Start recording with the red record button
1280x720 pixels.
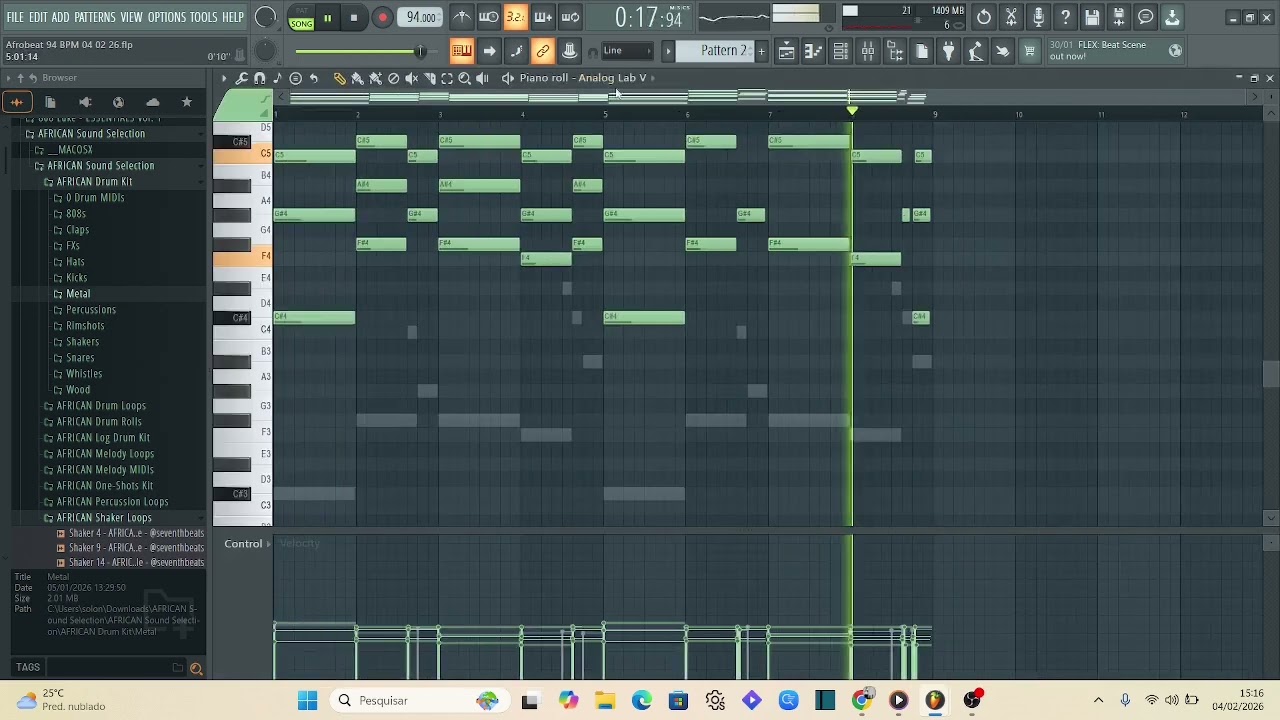[382, 17]
